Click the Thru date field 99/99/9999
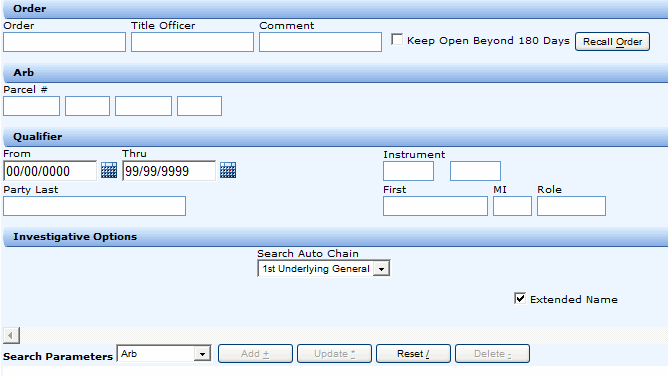The height and width of the screenshot is (376, 668). [x=169, y=171]
